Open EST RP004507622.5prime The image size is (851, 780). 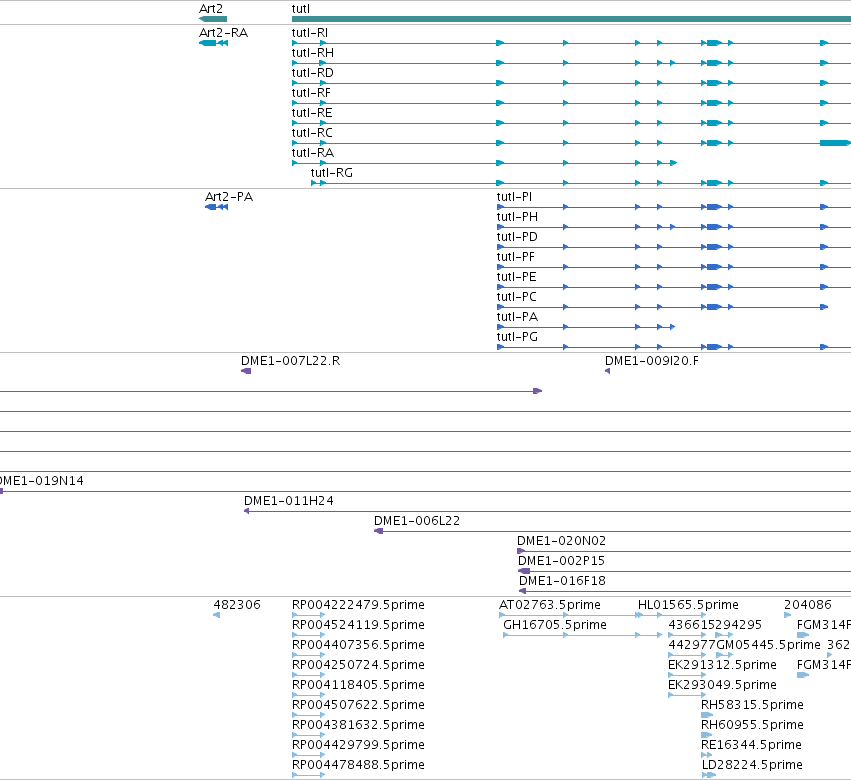pos(358,705)
